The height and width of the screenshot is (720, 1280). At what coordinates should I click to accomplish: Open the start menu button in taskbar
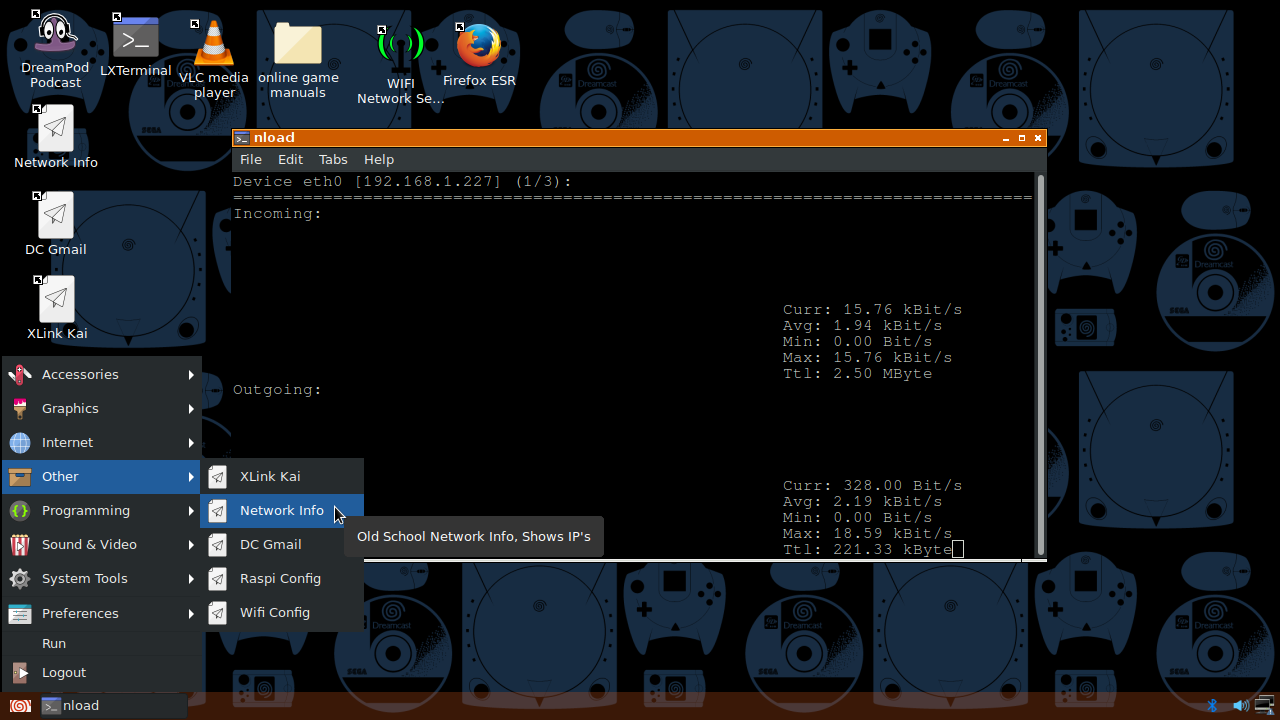click(x=20, y=706)
